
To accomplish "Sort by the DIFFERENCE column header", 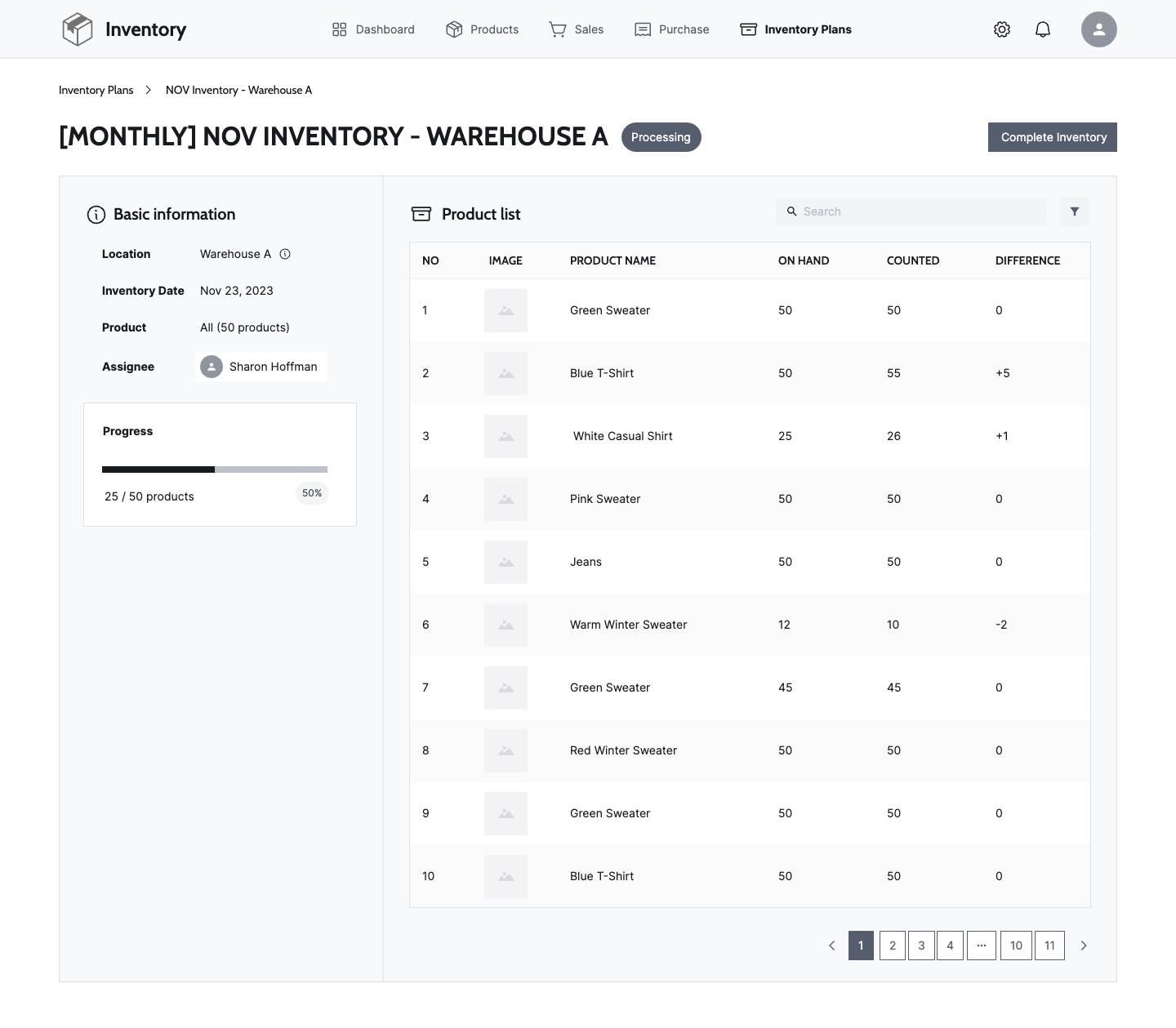I will click(x=1027, y=260).
